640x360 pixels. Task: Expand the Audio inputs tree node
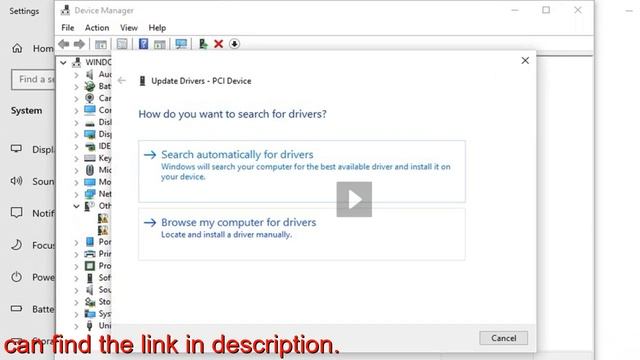point(76,75)
